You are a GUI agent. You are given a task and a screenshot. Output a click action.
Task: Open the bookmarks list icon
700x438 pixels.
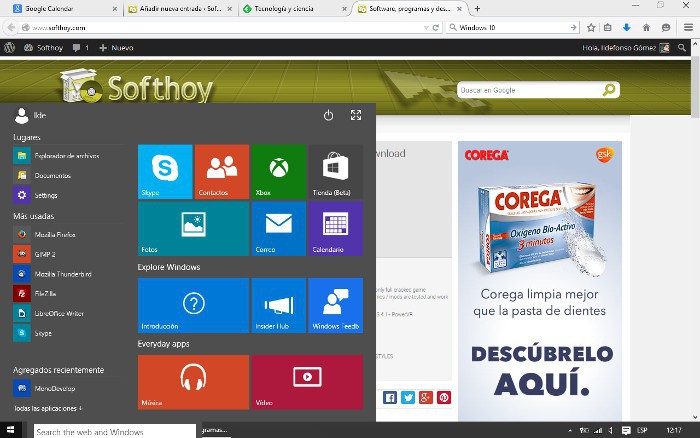point(608,28)
